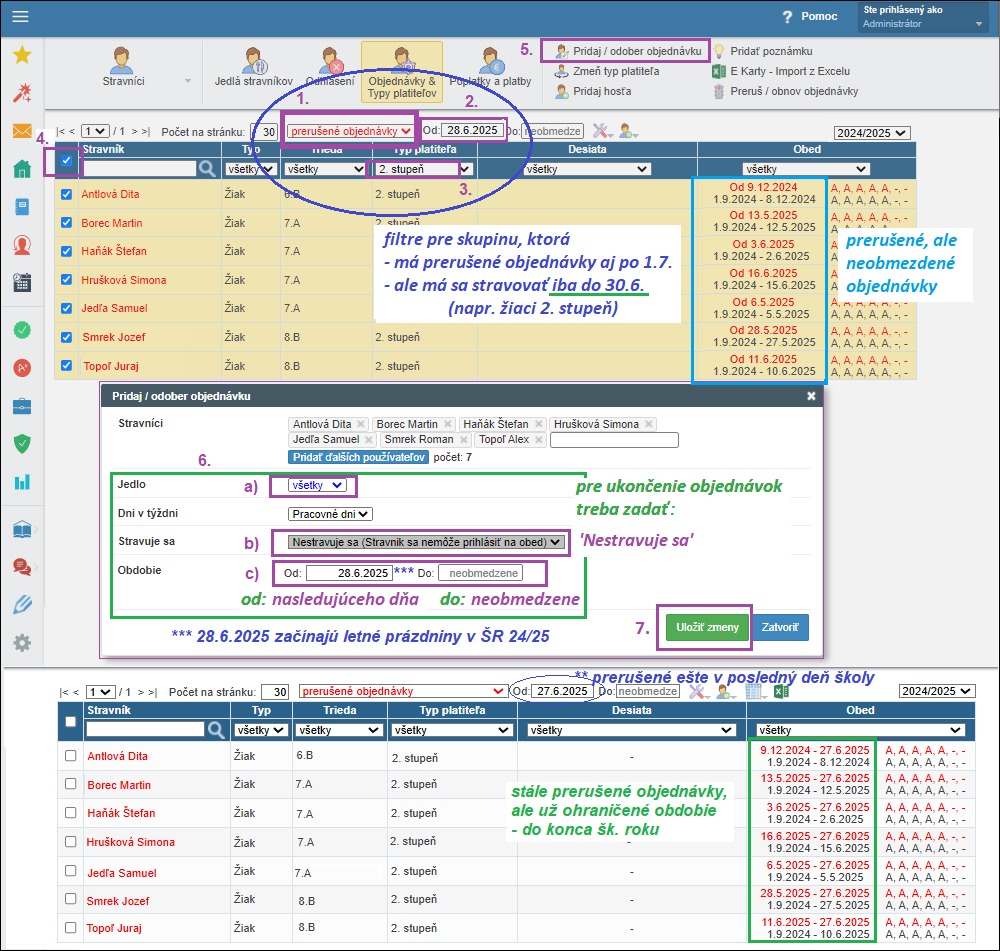Open the hamburger menu at top left
Screen dimensions: 1000x951
(20, 17)
